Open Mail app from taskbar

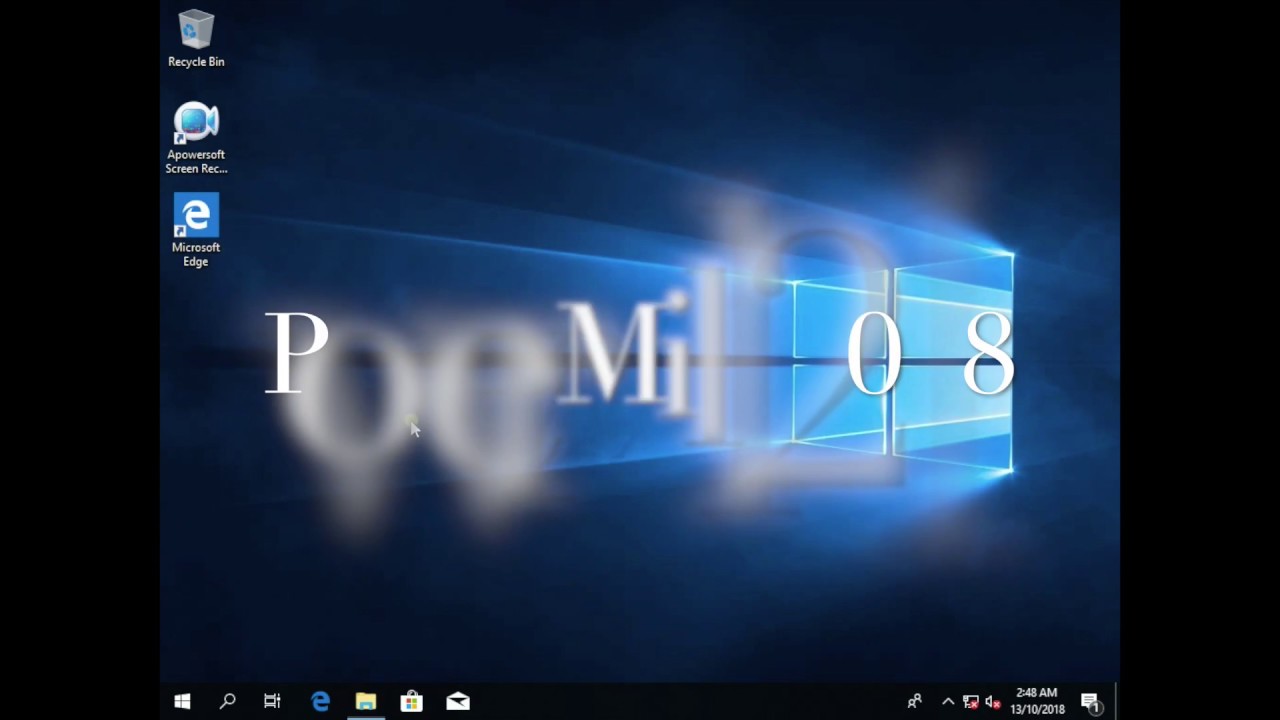(x=458, y=701)
